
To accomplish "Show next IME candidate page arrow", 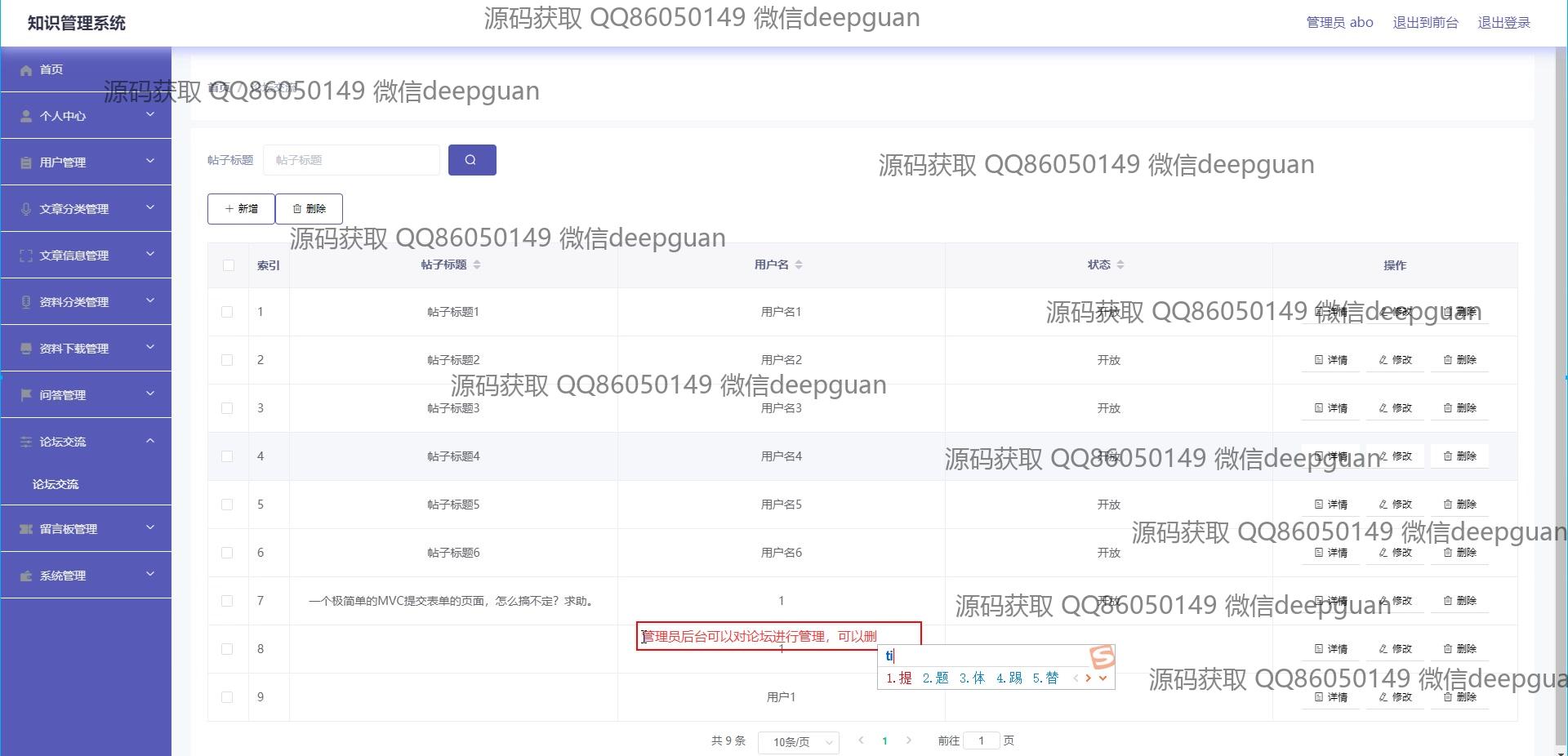I will (x=1088, y=678).
